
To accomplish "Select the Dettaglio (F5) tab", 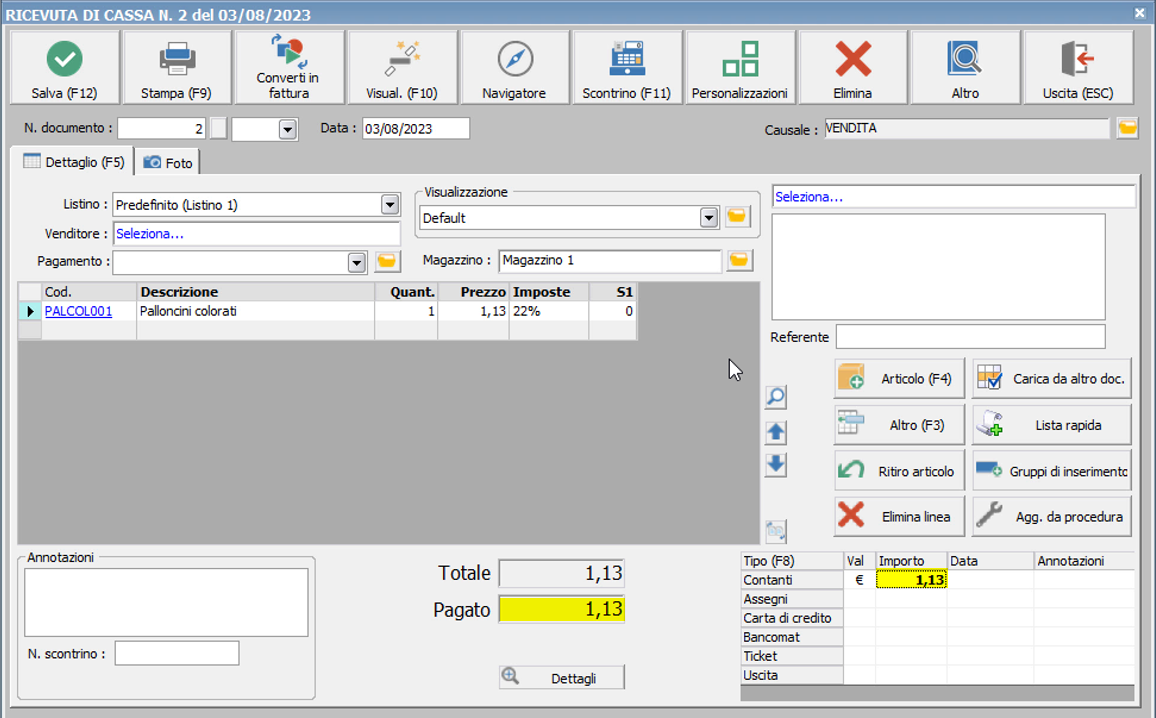I will (74, 161).
